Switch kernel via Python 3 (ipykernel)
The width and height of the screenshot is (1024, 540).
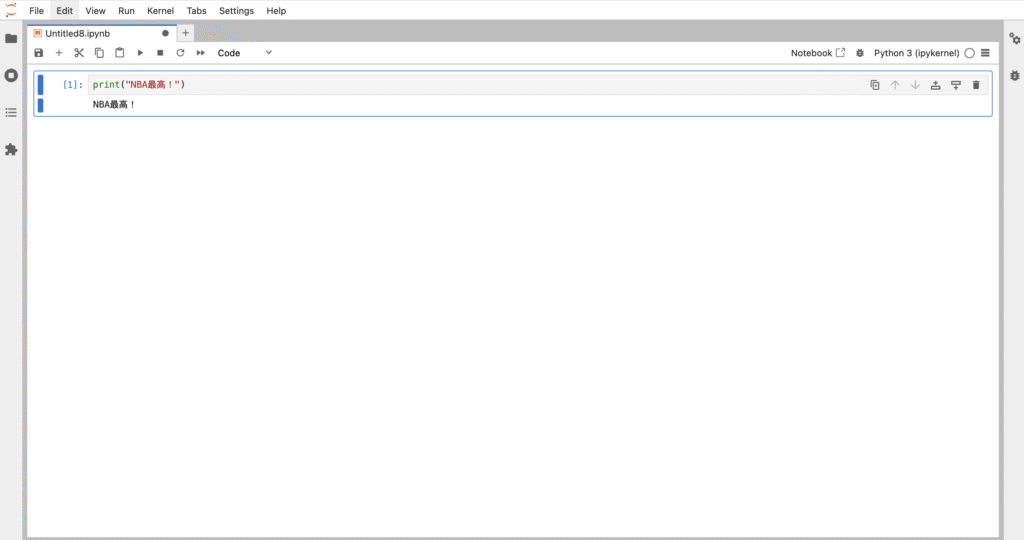tap(916, 53)
